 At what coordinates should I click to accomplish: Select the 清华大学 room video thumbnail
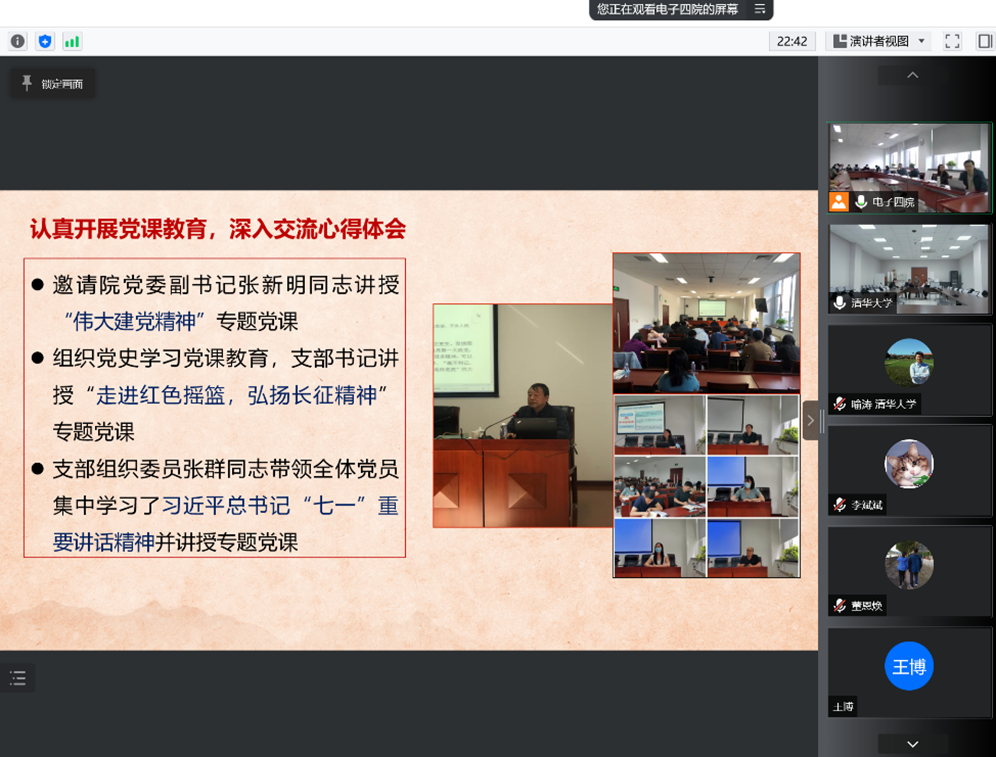click(x=910, y=269)
